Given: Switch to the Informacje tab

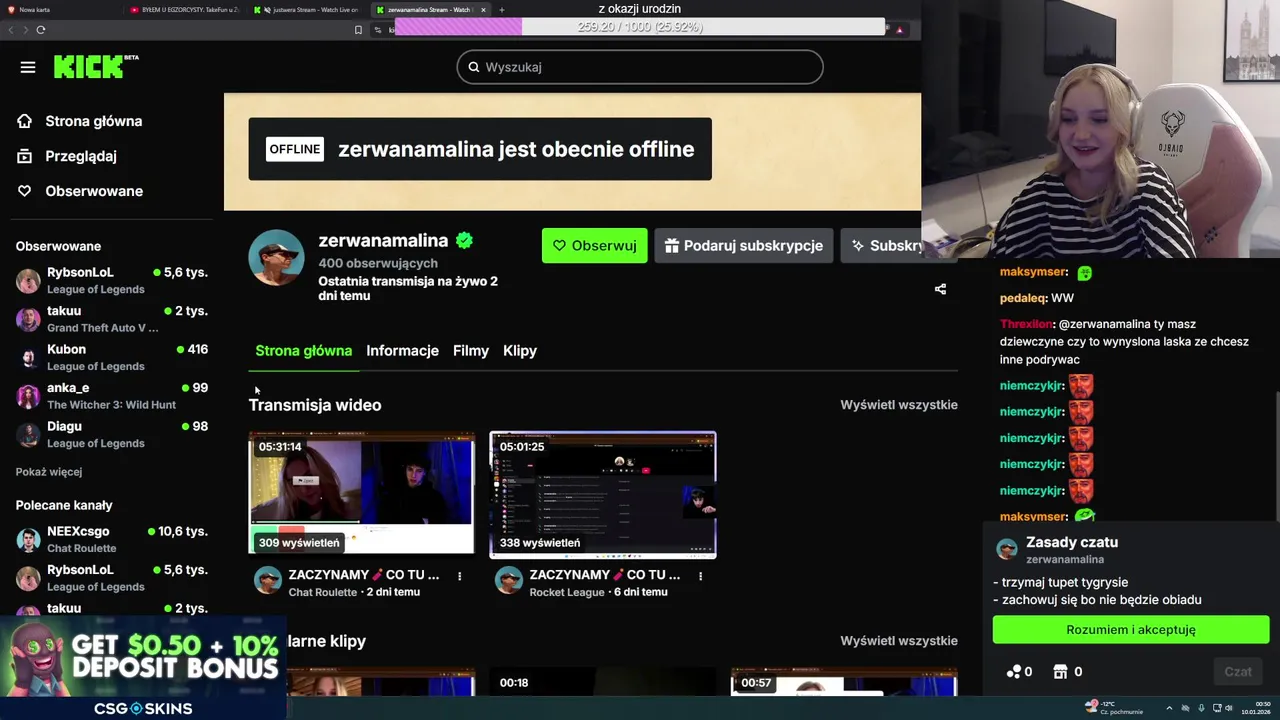Looking at the screenshot, I should 402,351.
